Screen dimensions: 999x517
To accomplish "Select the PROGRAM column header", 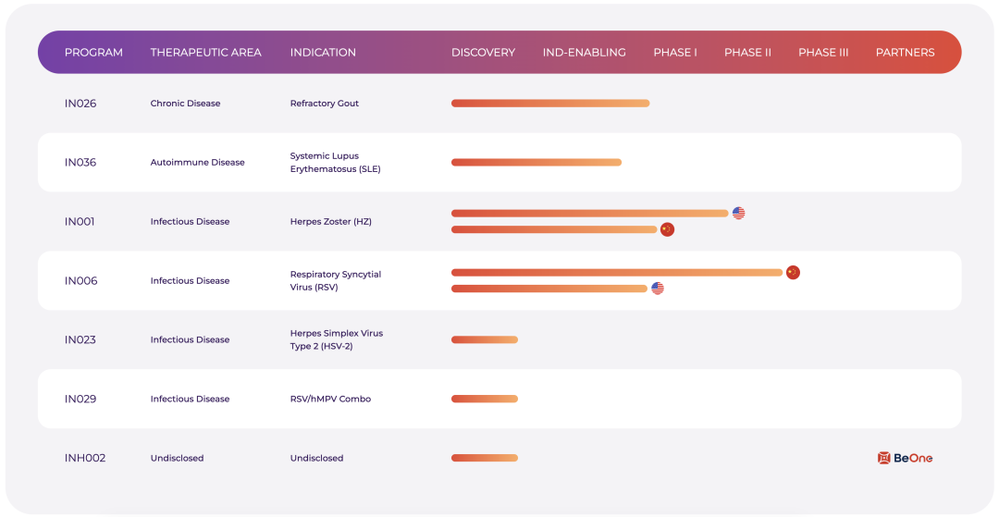I will click(94, 52).
